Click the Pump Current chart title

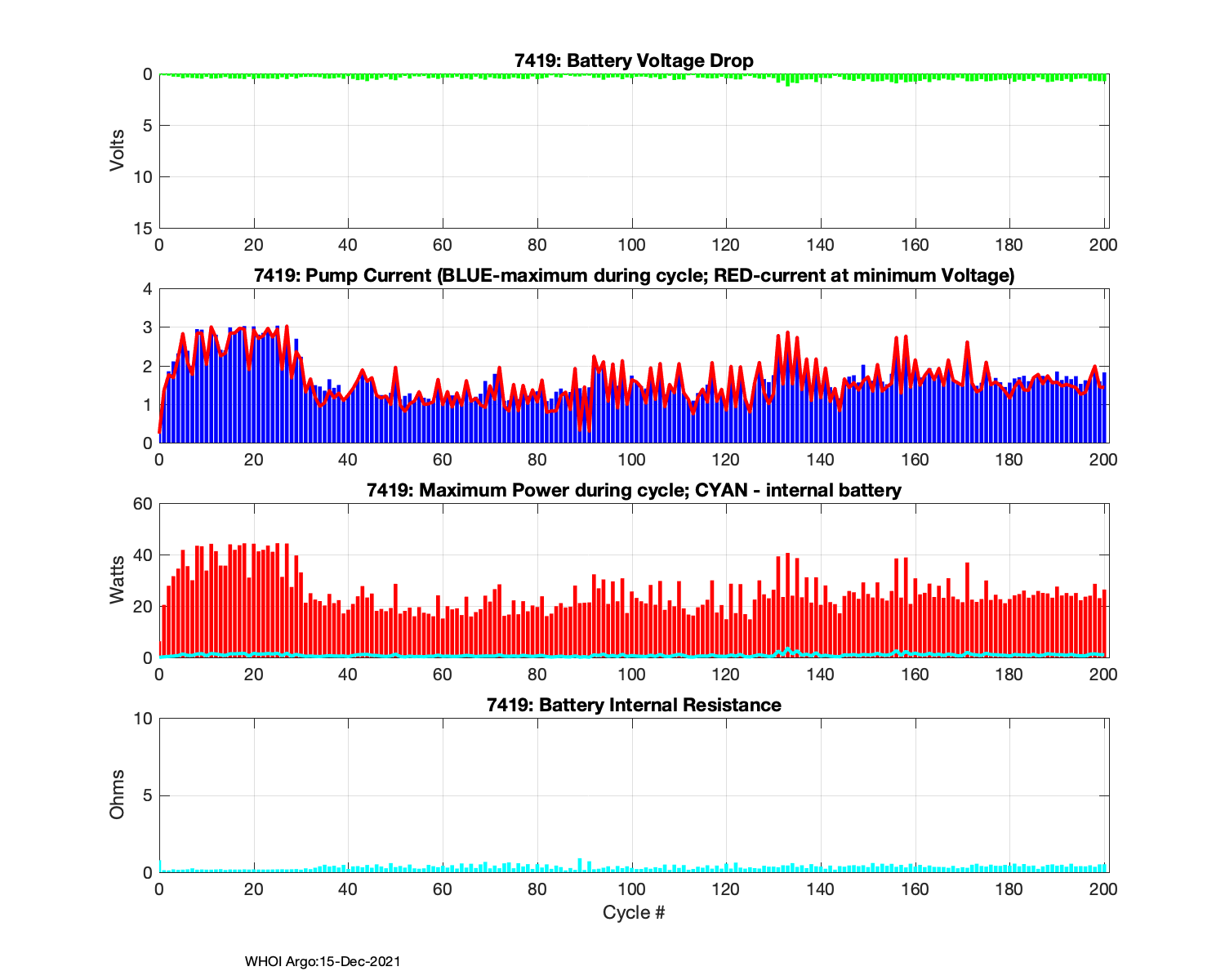point(634,276)
